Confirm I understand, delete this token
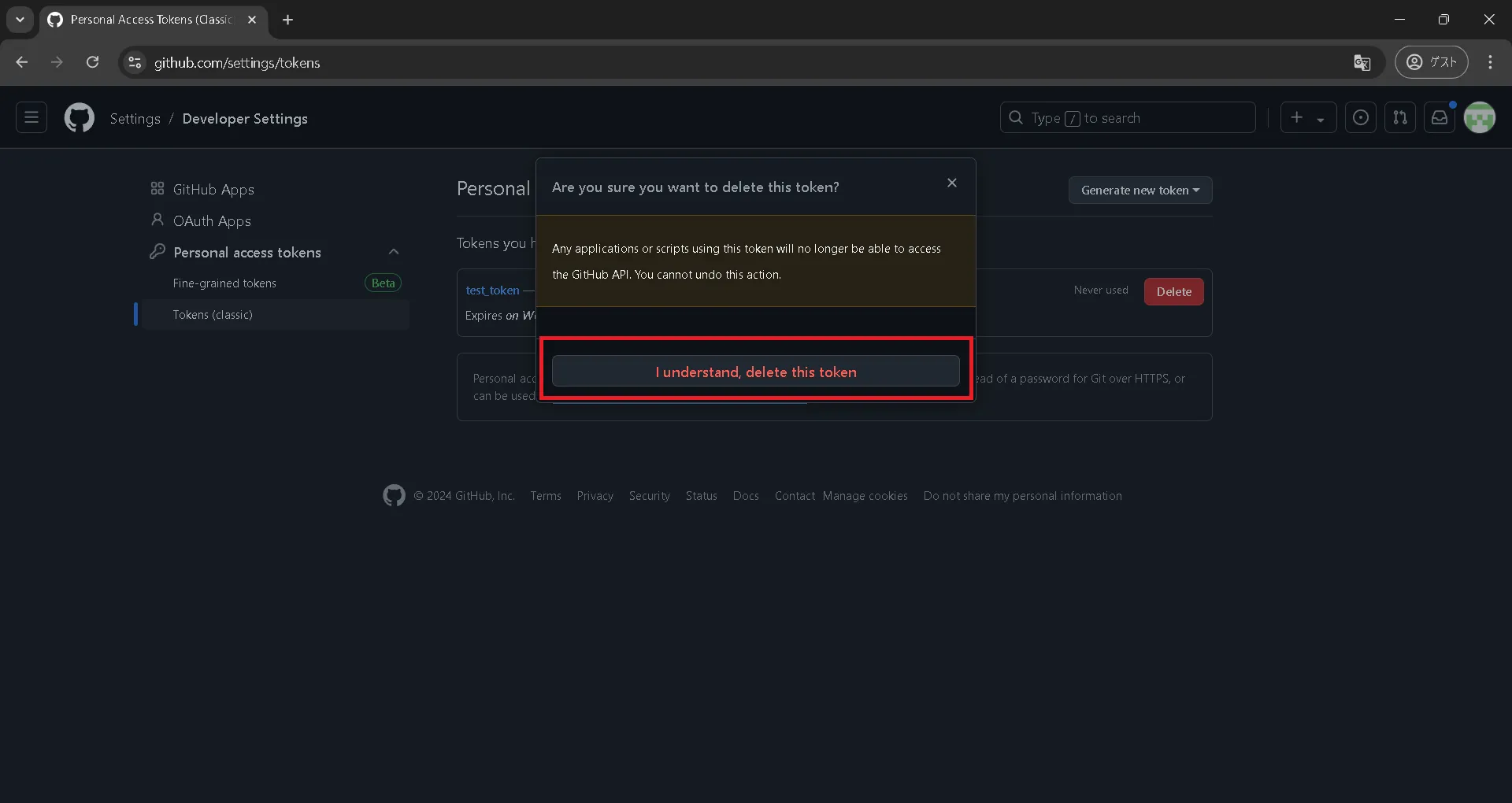The width and height of the screenshot is (1512, 803). click(x=755, y=371)
